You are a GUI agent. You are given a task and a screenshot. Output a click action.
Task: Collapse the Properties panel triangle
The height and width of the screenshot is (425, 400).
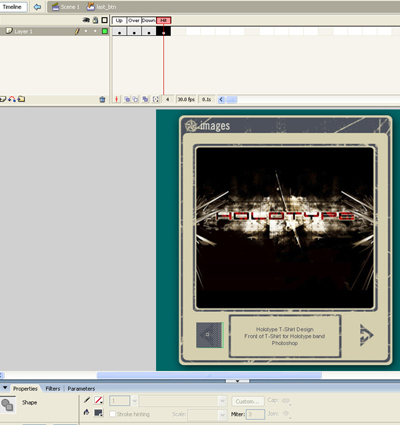(5, 388)
